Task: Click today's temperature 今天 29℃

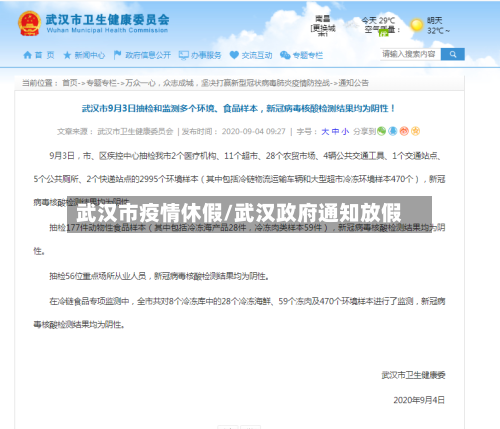Action: pos(378,21)
